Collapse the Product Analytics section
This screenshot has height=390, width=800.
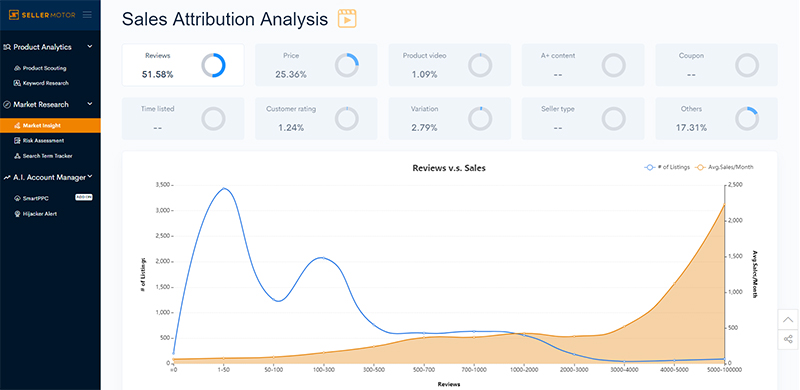pos(90,46)
